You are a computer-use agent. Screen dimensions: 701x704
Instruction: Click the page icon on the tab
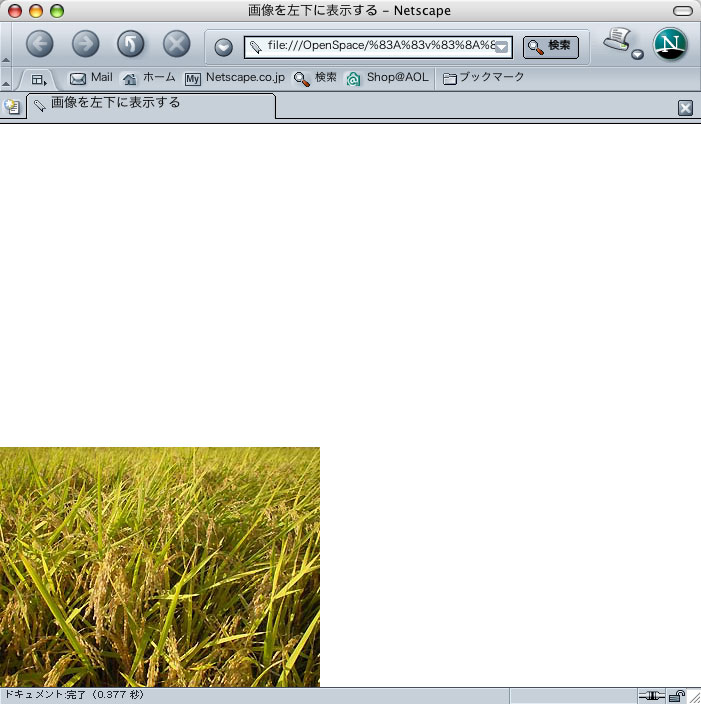(40, 106)
